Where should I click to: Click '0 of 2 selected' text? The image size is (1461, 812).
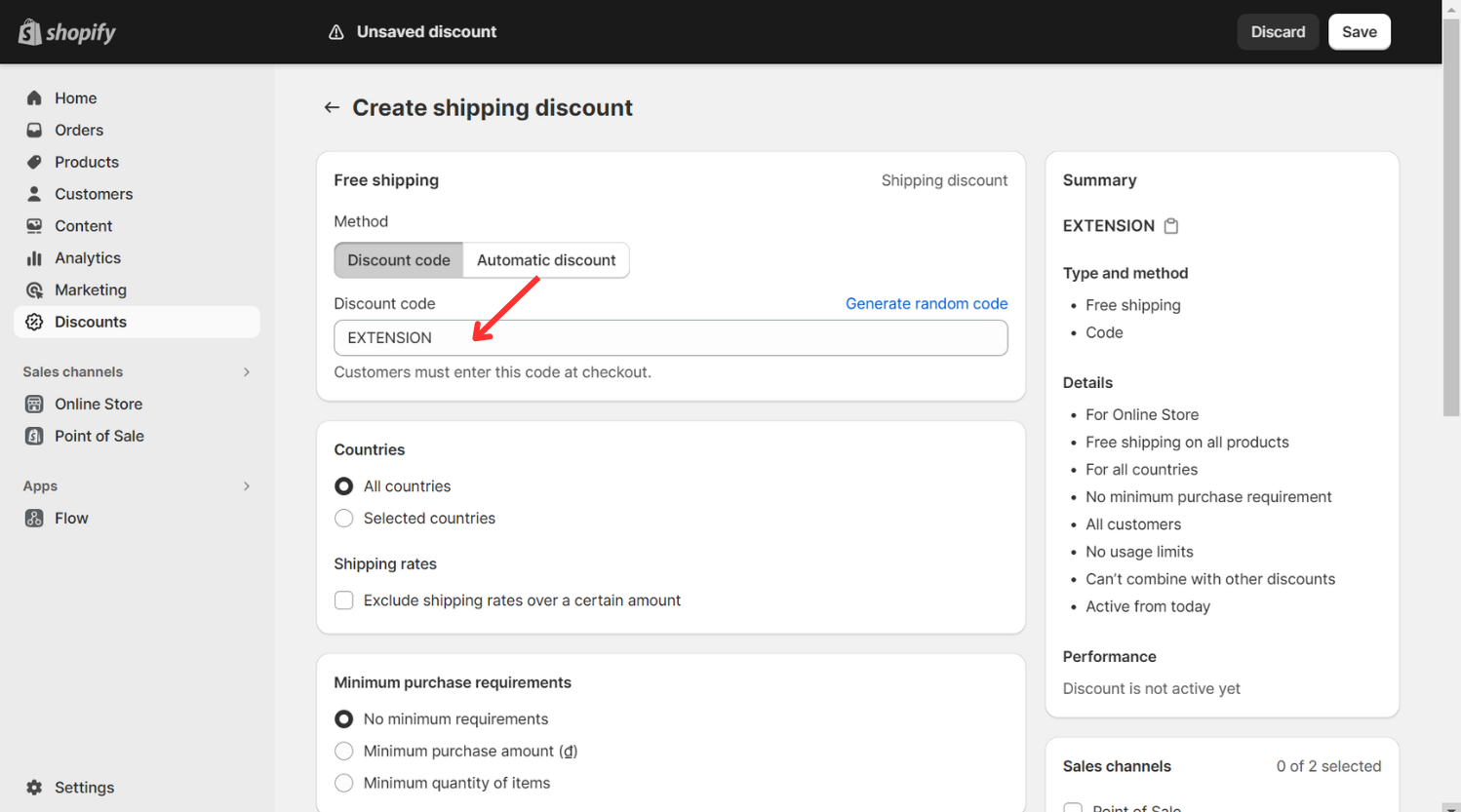[1328, 766]
